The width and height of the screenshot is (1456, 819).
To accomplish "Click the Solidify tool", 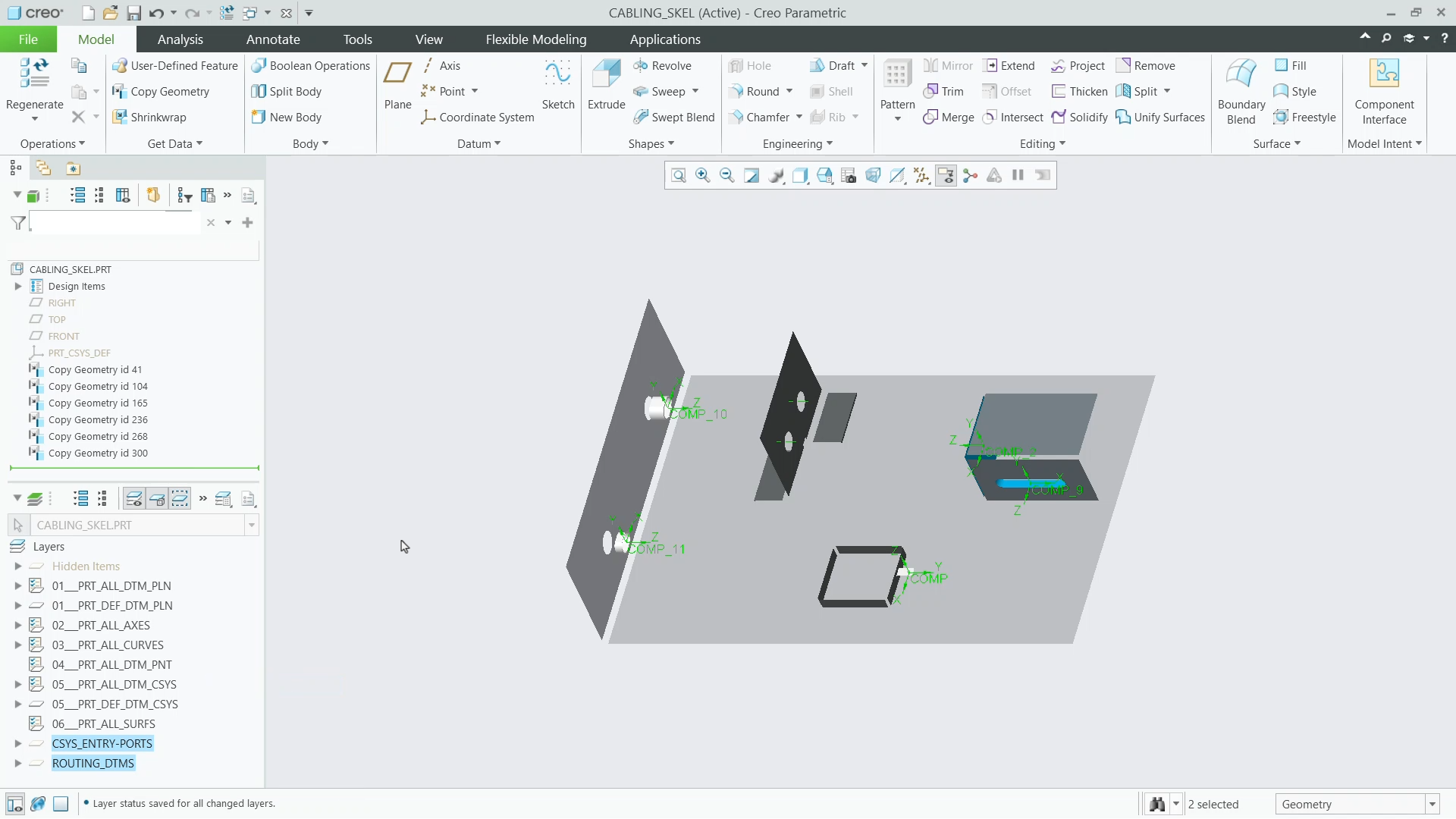I will tap(1080, 117).
